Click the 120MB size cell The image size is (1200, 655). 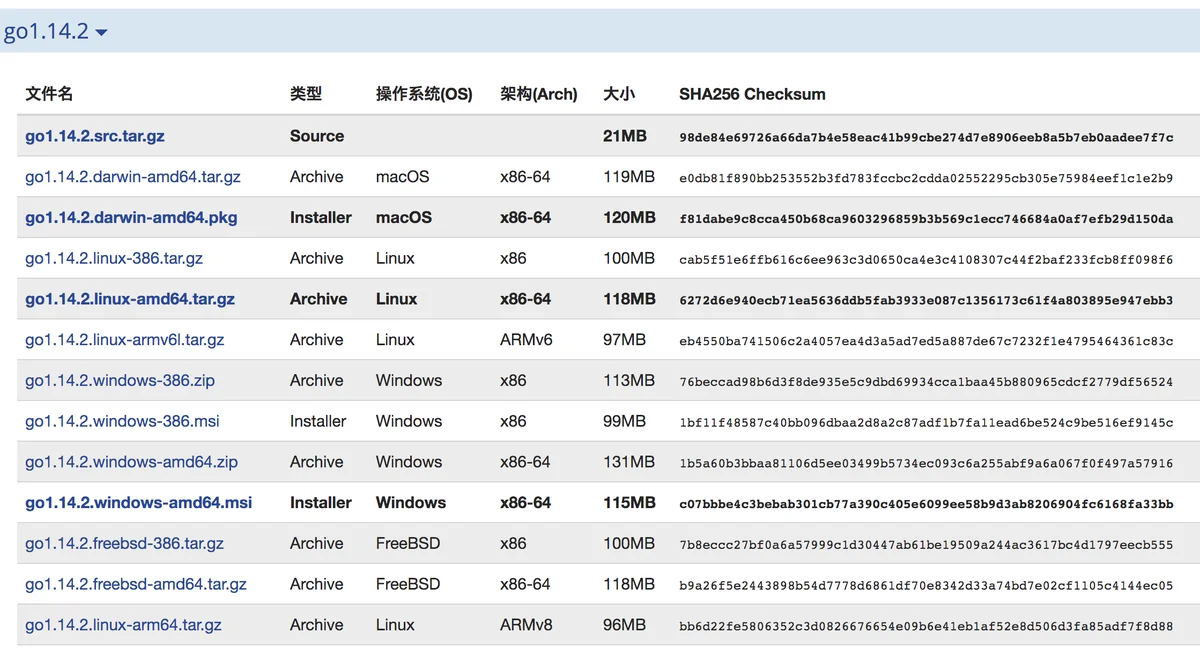click(629, 217)
